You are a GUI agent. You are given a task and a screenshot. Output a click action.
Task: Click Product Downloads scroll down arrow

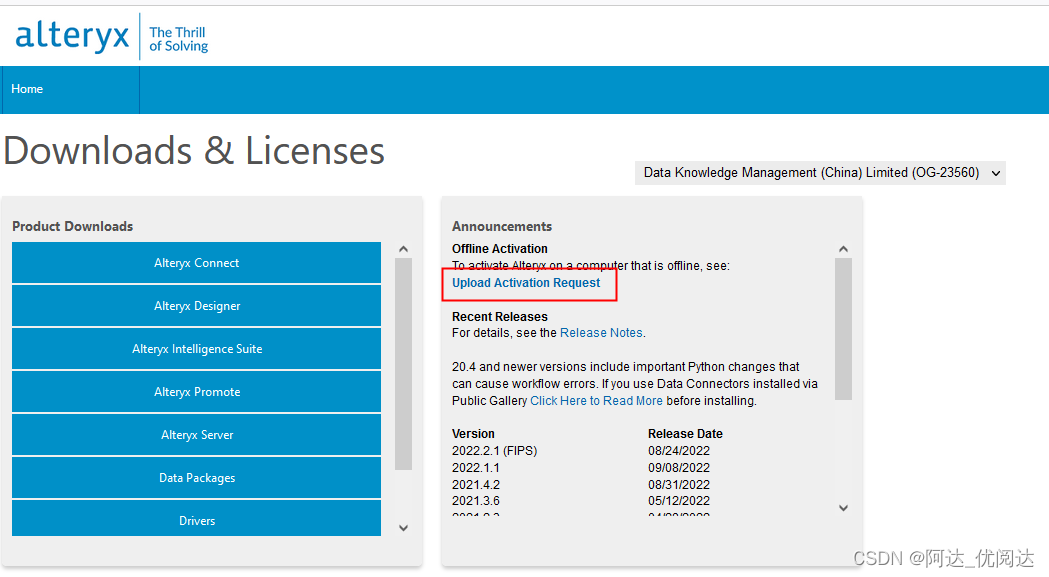(x=403, y=528)
